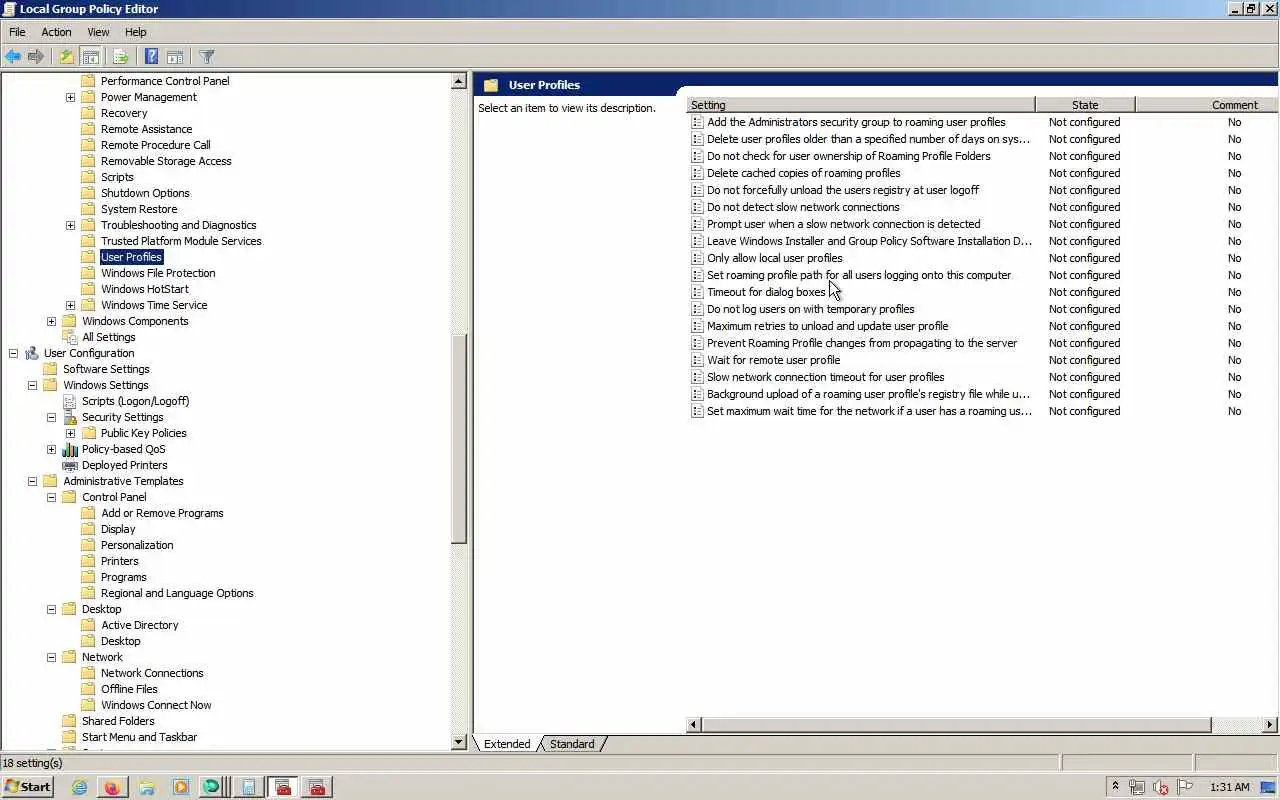
Task: Select the Offline Files tree item
Action: coord(129,689)
